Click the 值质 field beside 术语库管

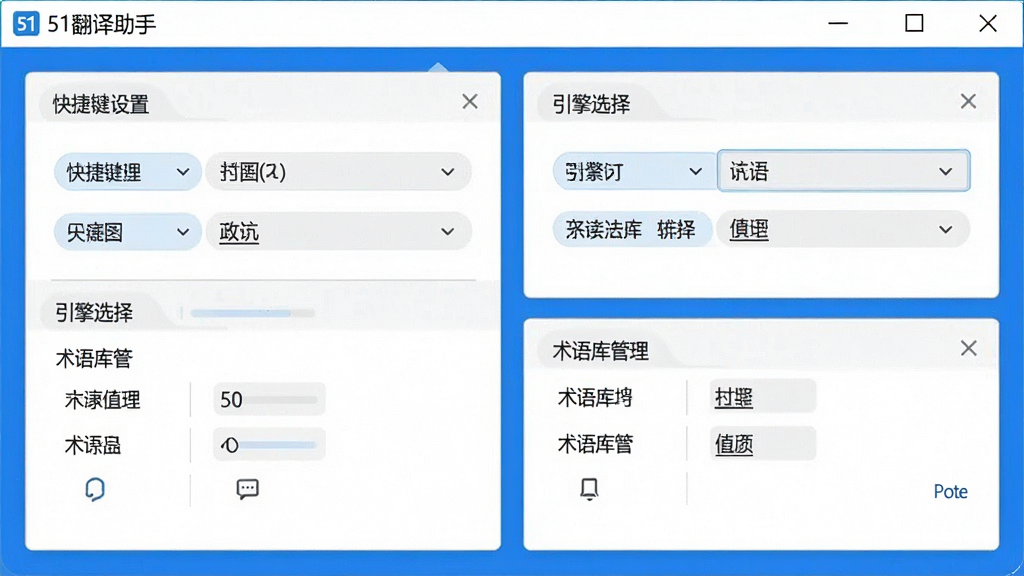coord(763,444)
